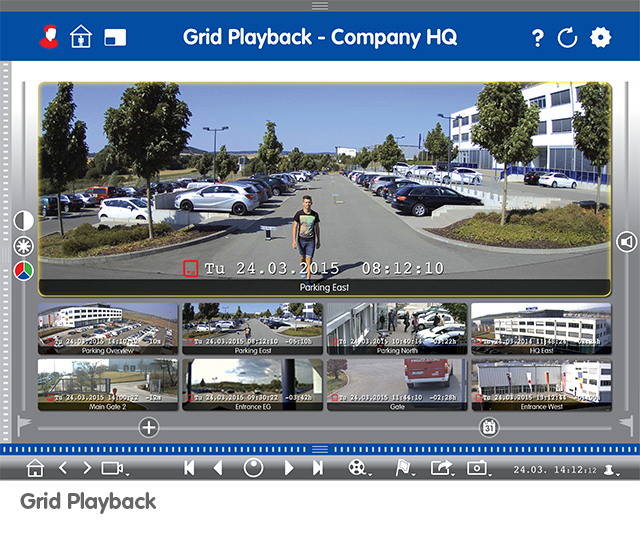640x540 pixels.
Task: Open help with the question mark icon
Action: tap(538, 38)
